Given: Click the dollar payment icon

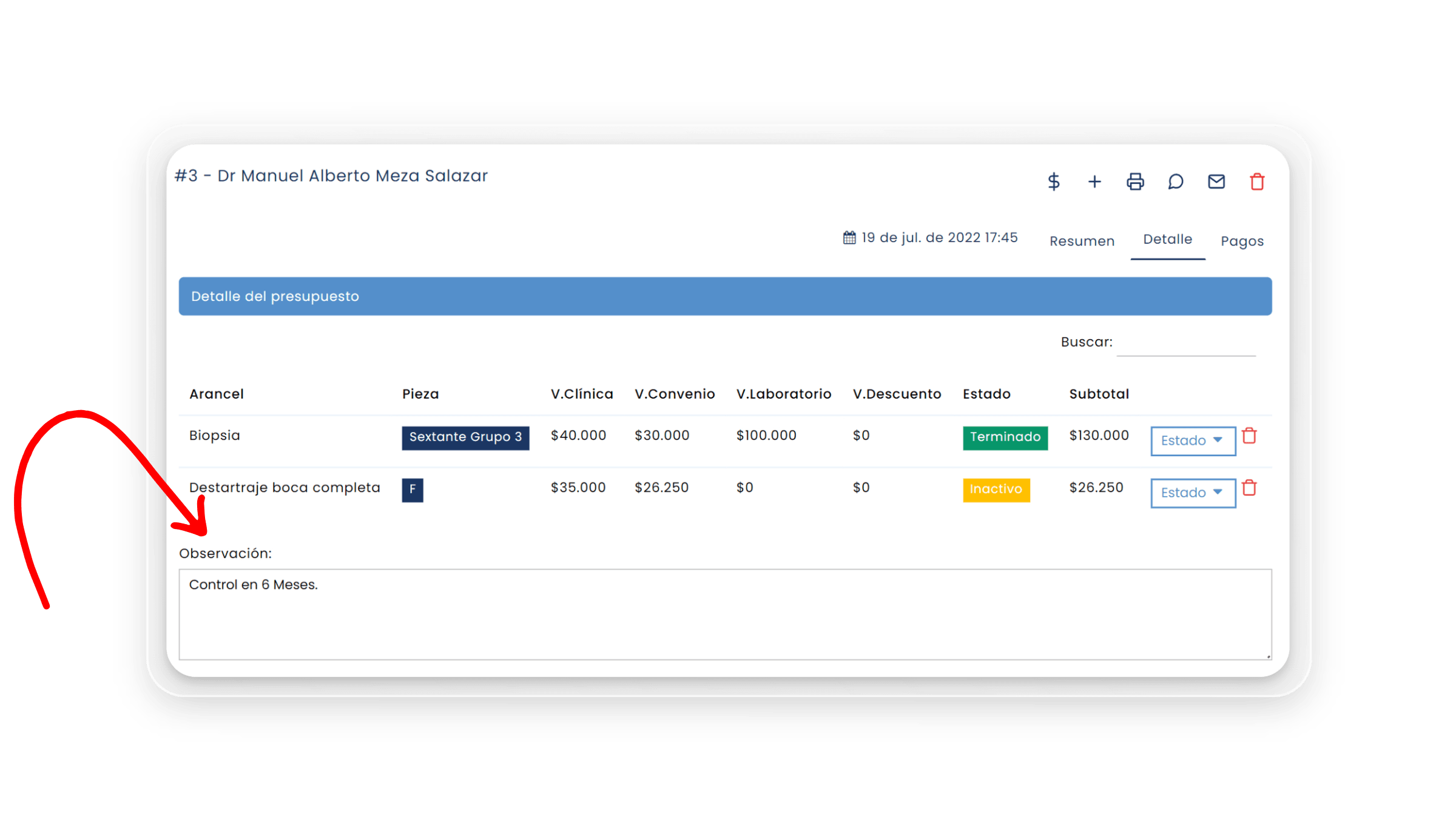Looking at the screenshot, I should click(x=1054, y=181).
